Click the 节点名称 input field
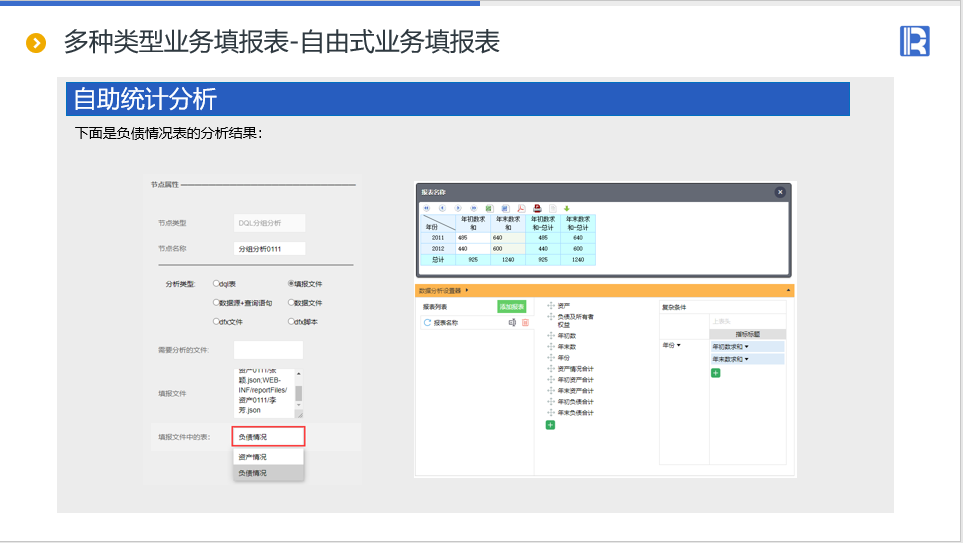 click(x=269, y=249)
